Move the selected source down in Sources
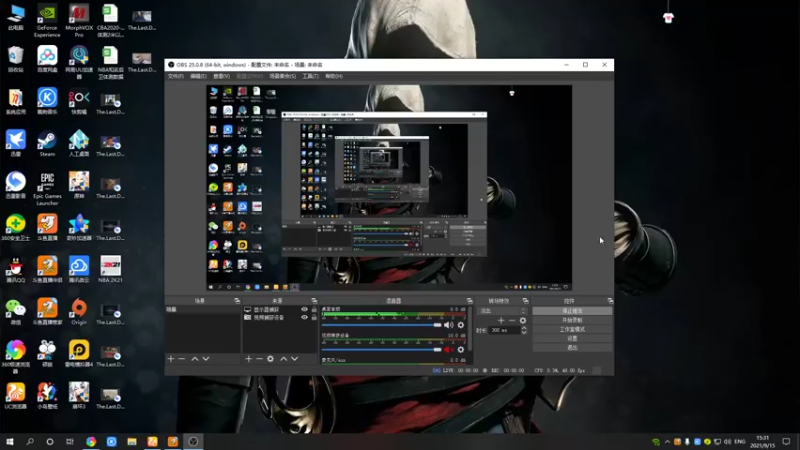This screenshot has width=800, height=450. [295, 359]
